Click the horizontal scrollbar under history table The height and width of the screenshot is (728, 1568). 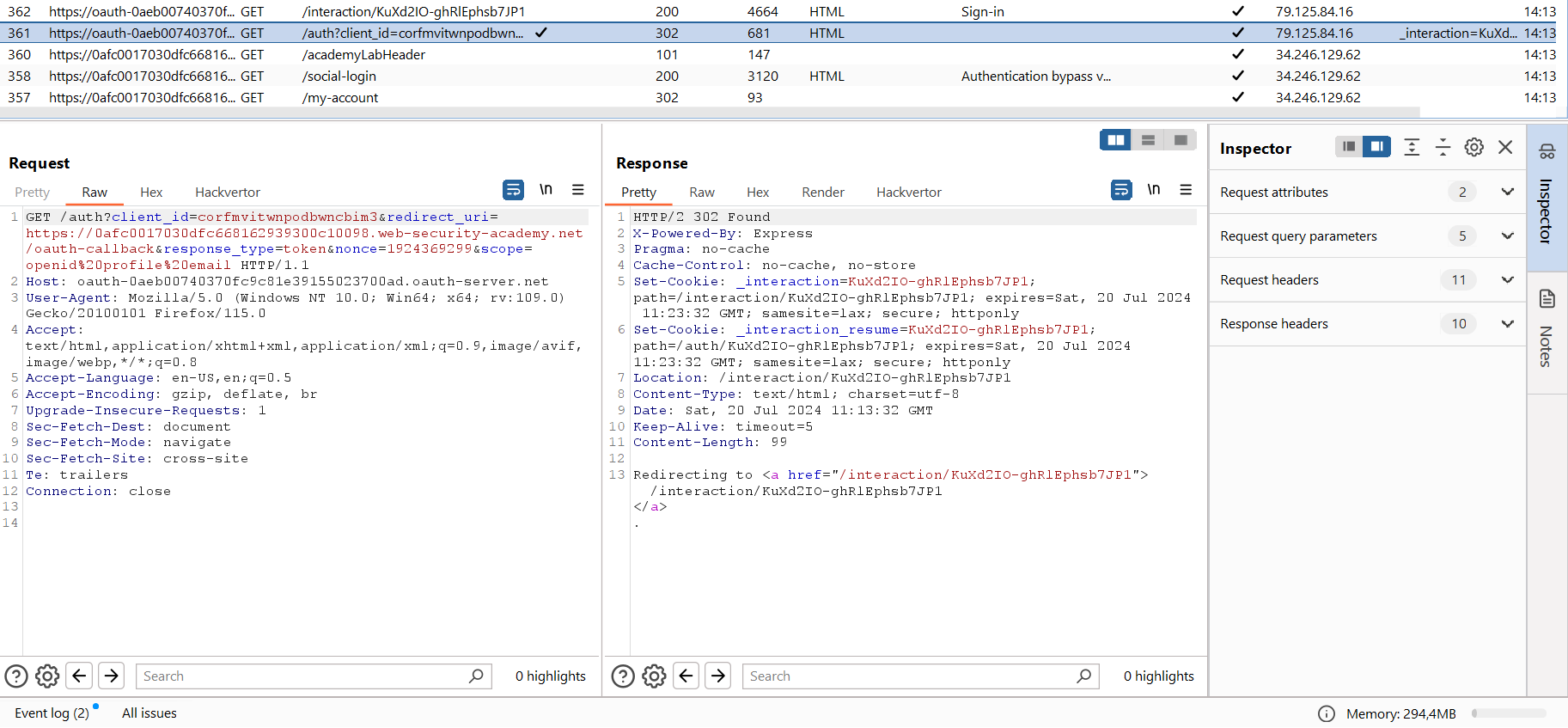[710, 112]
